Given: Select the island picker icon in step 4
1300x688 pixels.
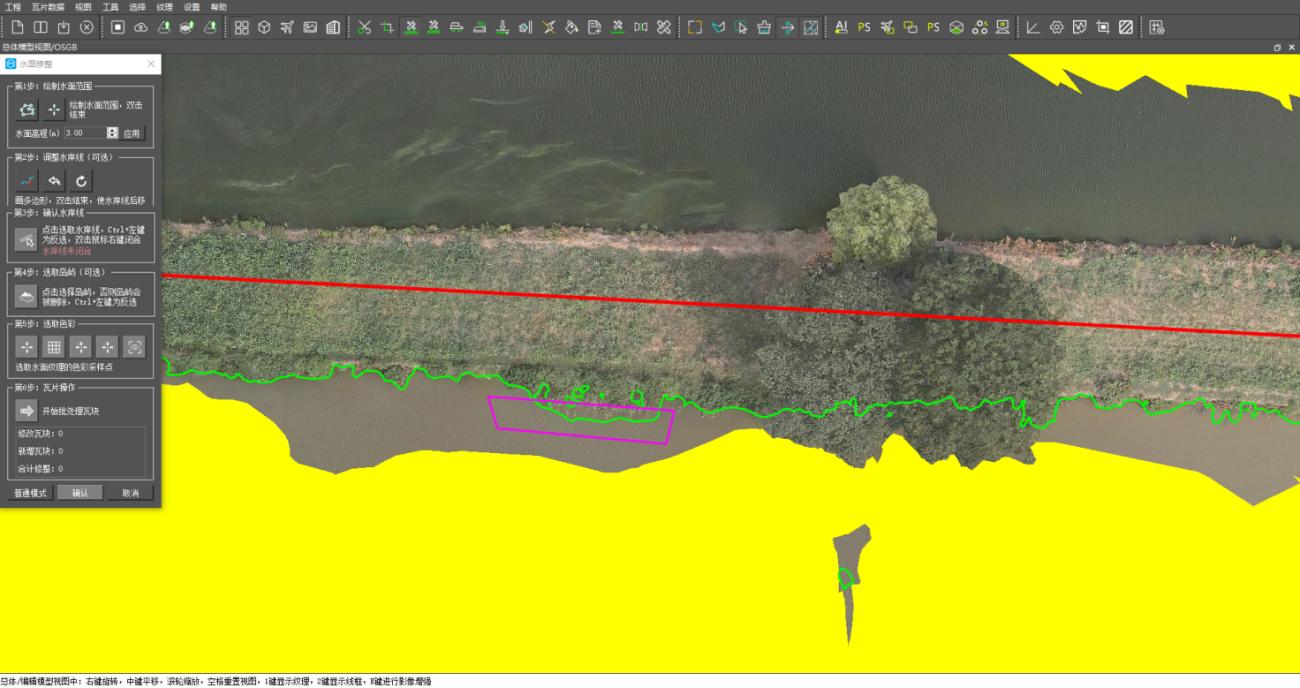Looking at the screenshot, I should (27, 296).
